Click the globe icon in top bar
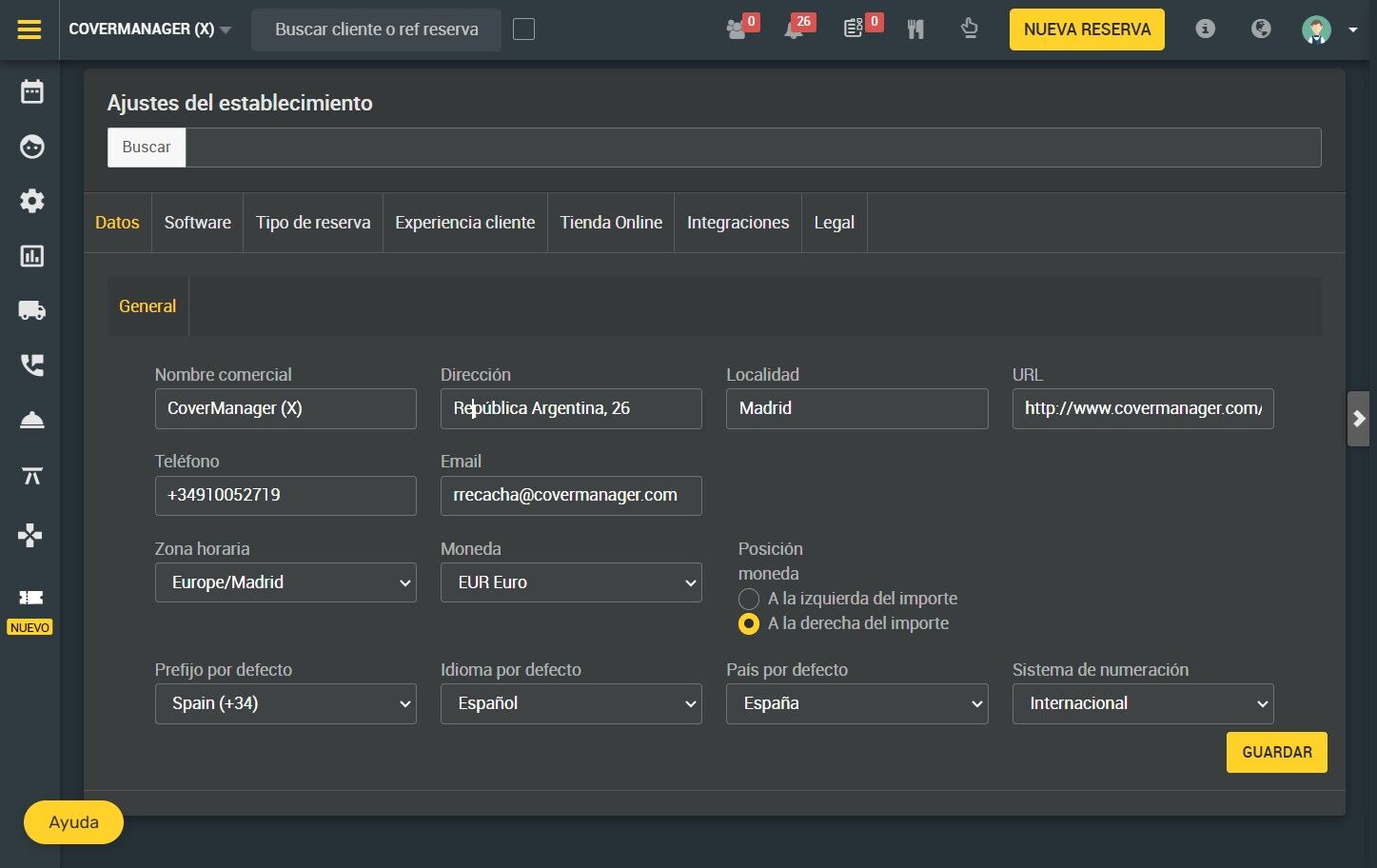This screenshot has width=1377, height=868. coord(1261,29)
